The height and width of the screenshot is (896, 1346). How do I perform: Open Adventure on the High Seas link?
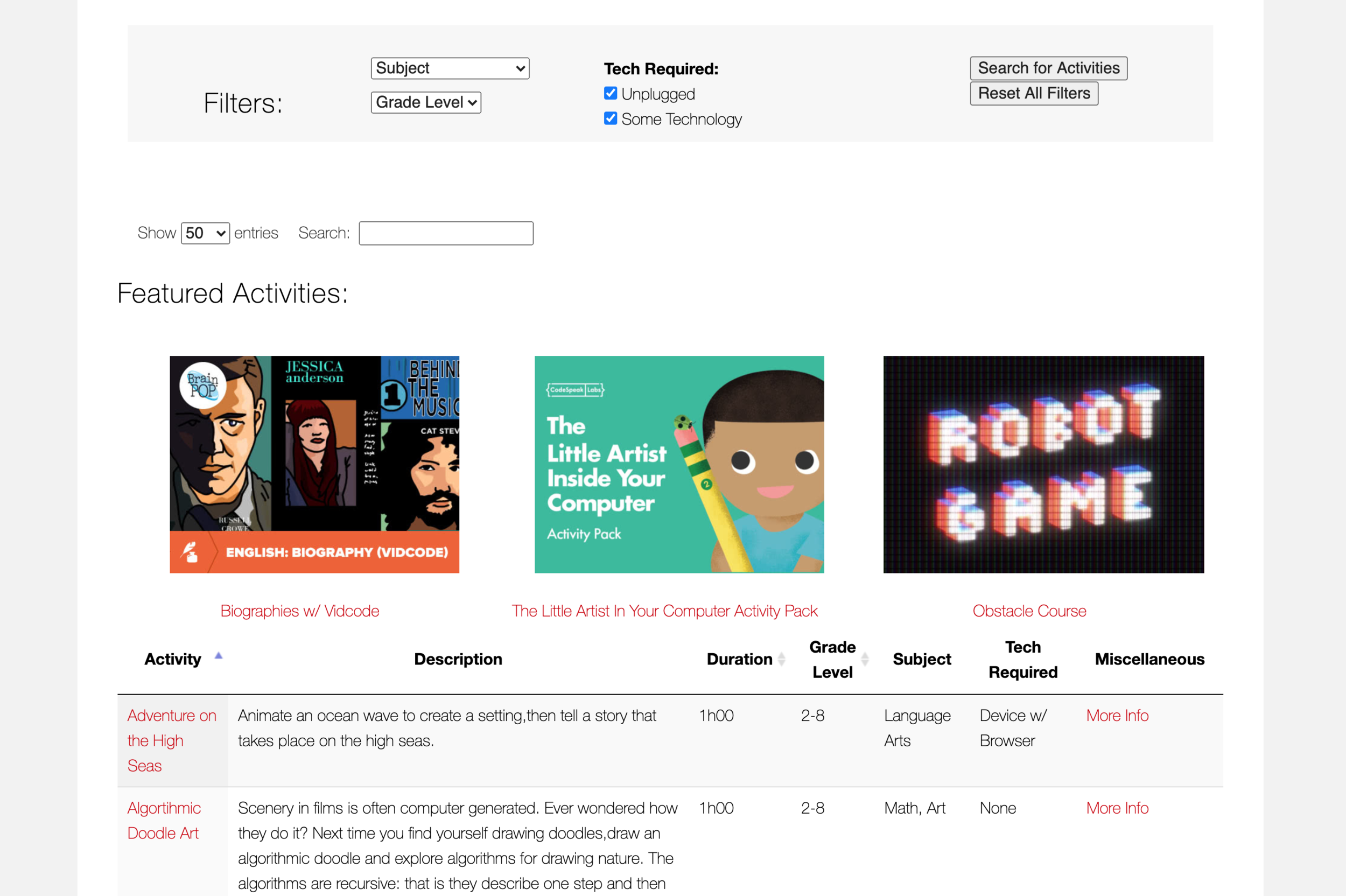pos(171,740)
